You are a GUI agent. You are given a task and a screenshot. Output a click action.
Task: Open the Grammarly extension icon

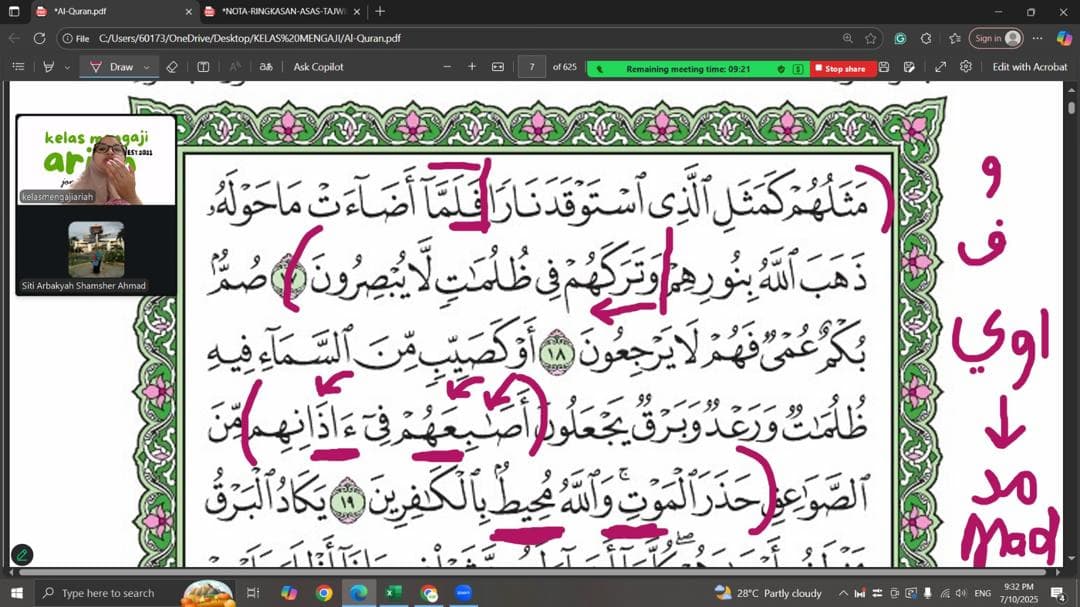(900, 39)
